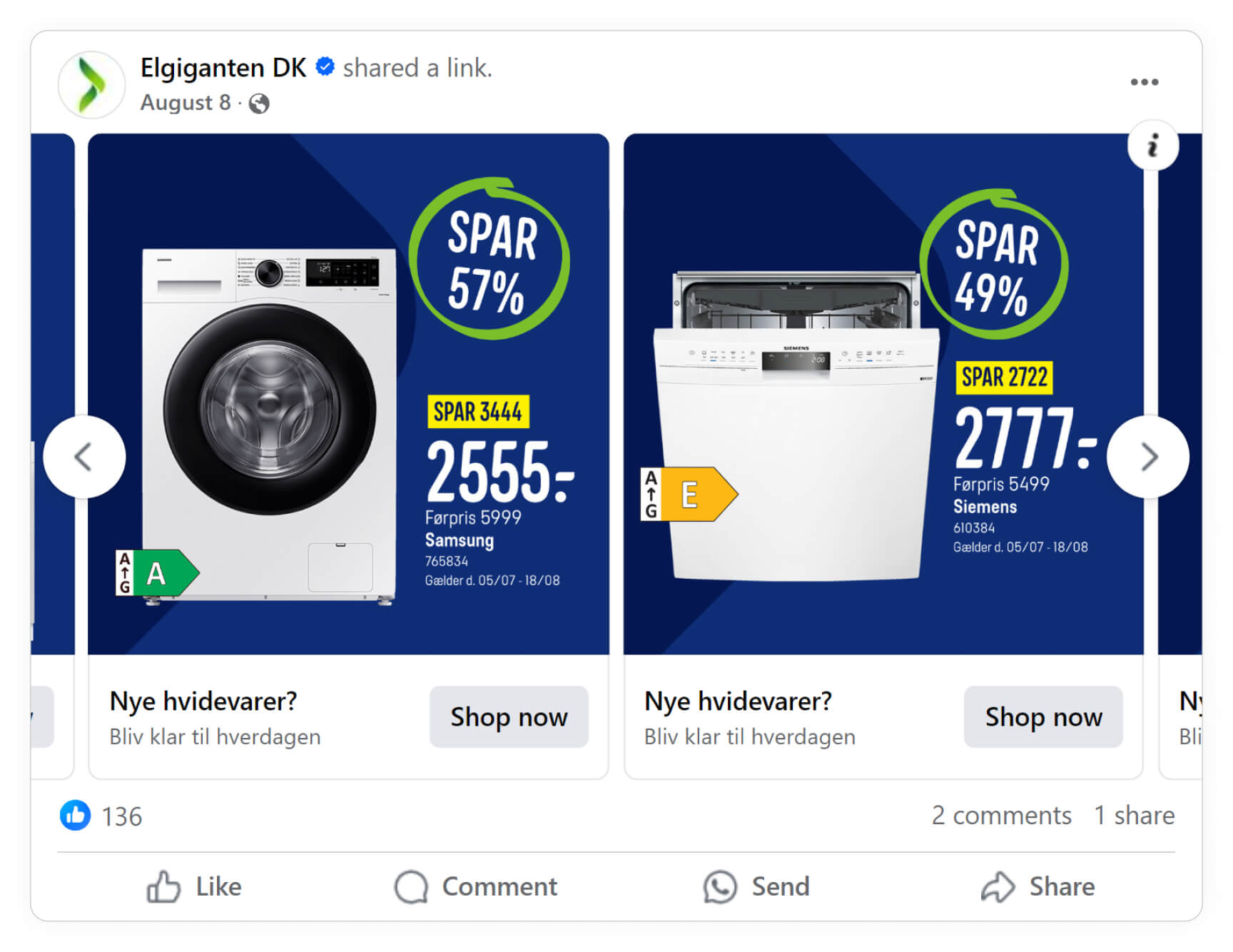The height and width of the screenshot is (952, 1233).
Task: Open the Elgiganten DK page name link
Action: 223,68
